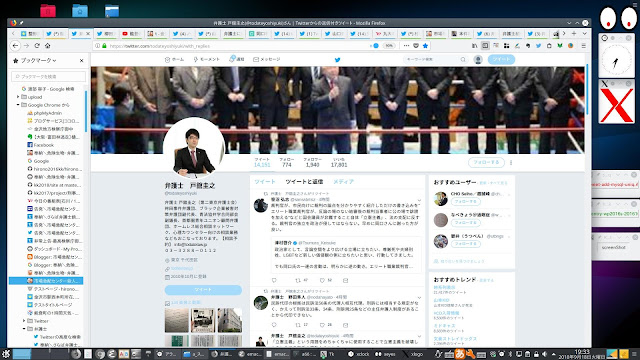Click the Firefox logo in title bar

[13, 23]
